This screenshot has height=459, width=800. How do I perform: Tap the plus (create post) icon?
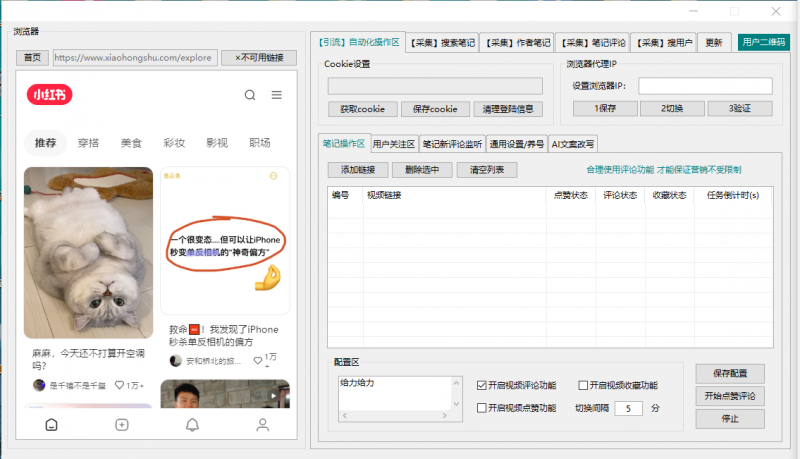[x=122, y=424]
